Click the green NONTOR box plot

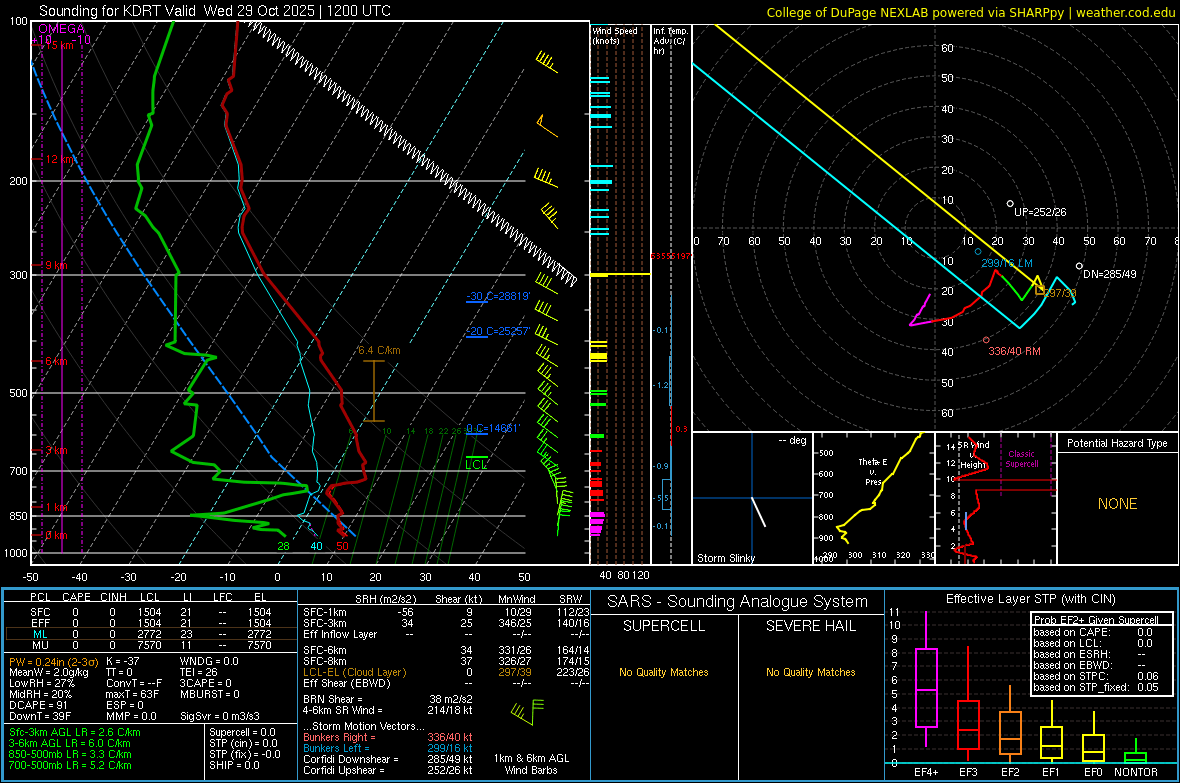click(1136, 752)
